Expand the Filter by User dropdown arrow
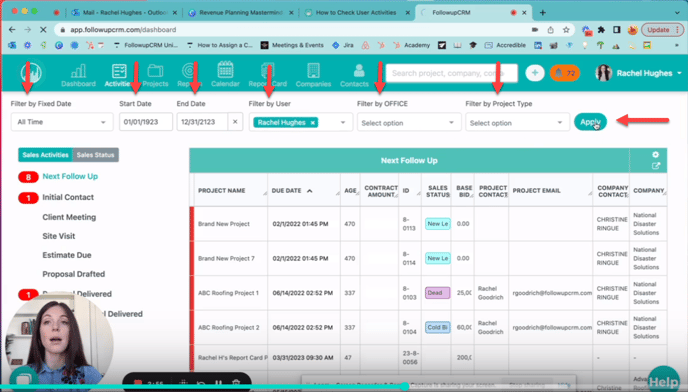 click(x=343, y=122)
